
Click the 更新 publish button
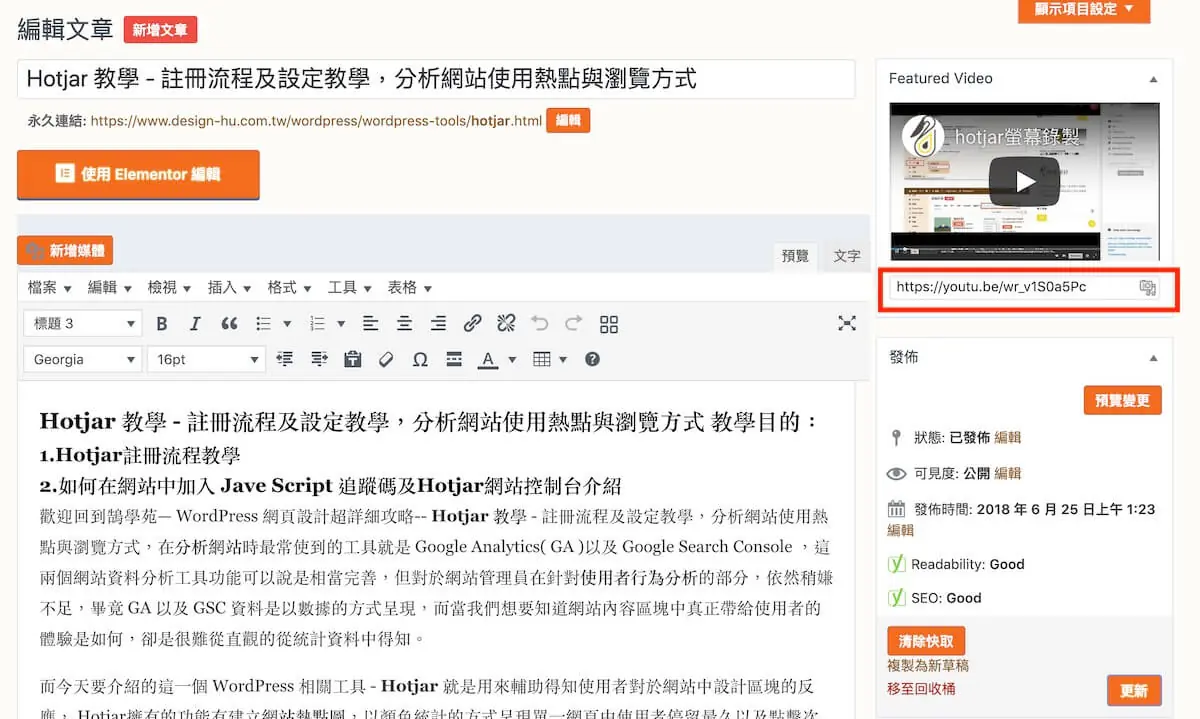pyautogui.click(x=1134, y=691)
